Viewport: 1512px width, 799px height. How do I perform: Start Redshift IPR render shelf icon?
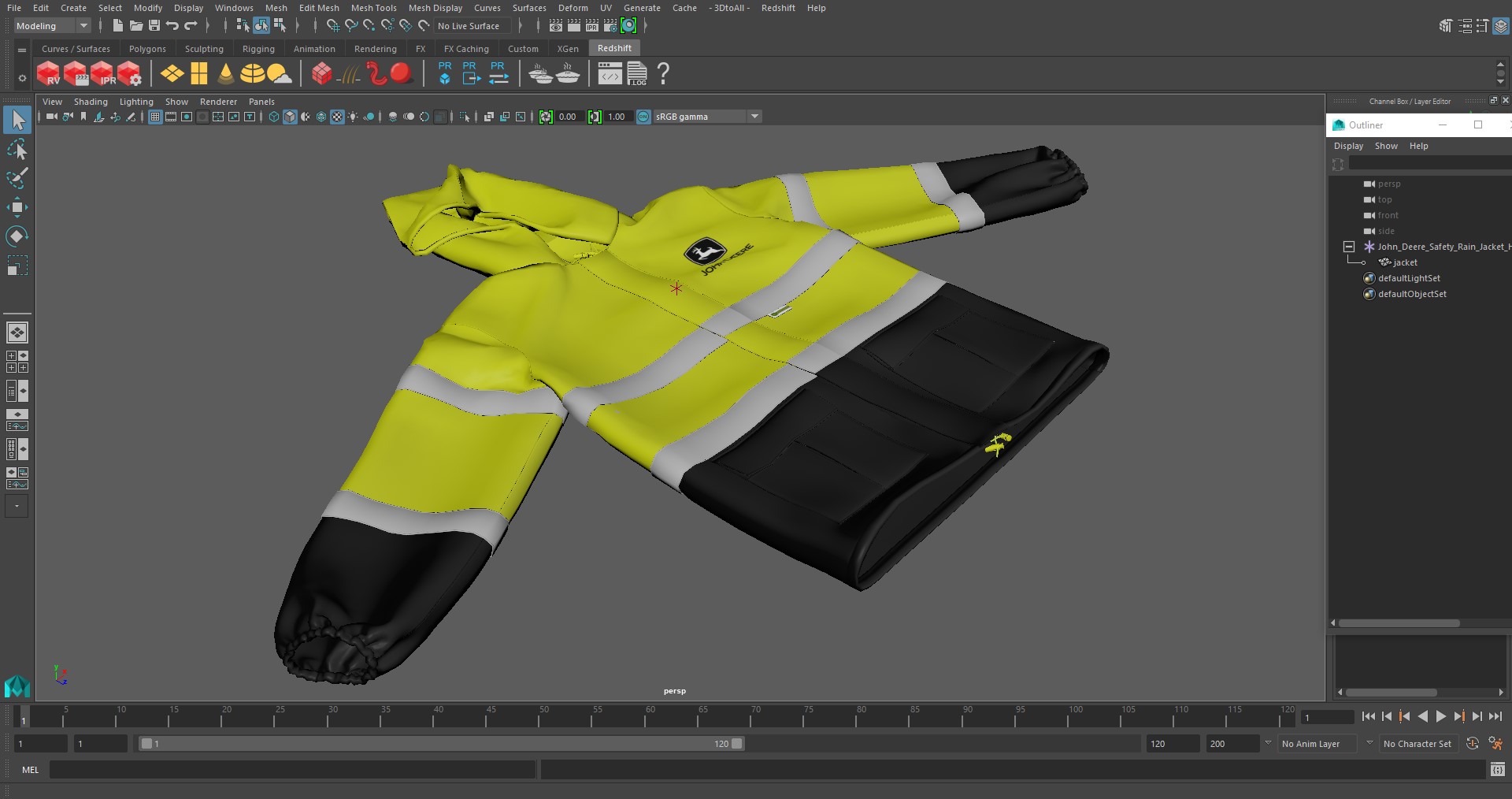coord(102,74)
